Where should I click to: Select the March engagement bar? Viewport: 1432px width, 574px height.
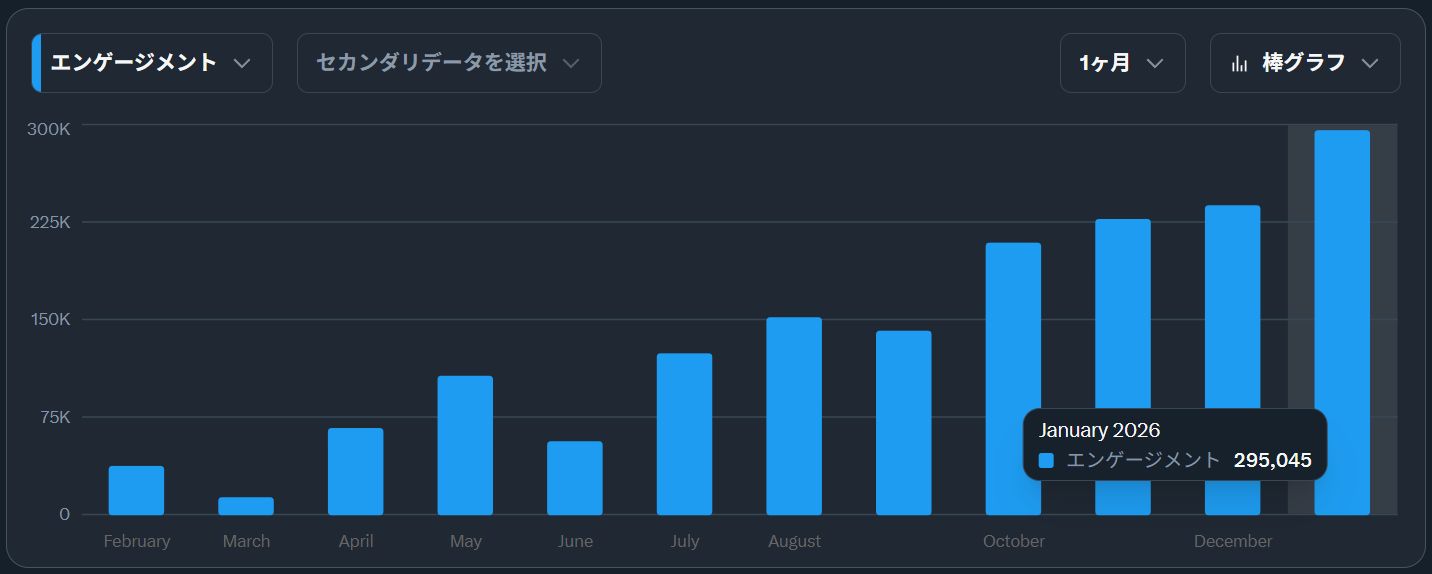coord(246,506)
